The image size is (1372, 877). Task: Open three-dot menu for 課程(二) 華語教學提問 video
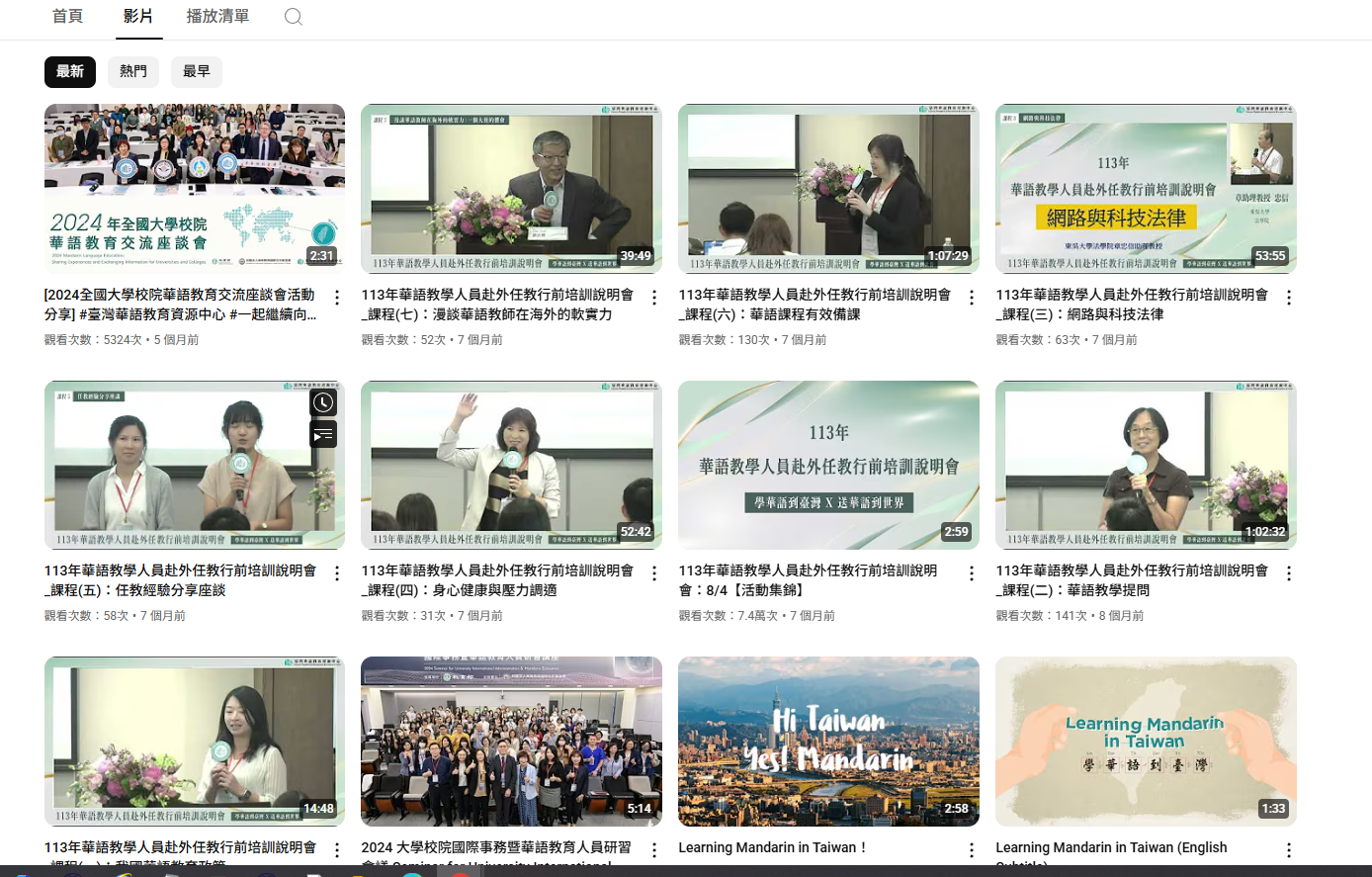coord(1289,573)
